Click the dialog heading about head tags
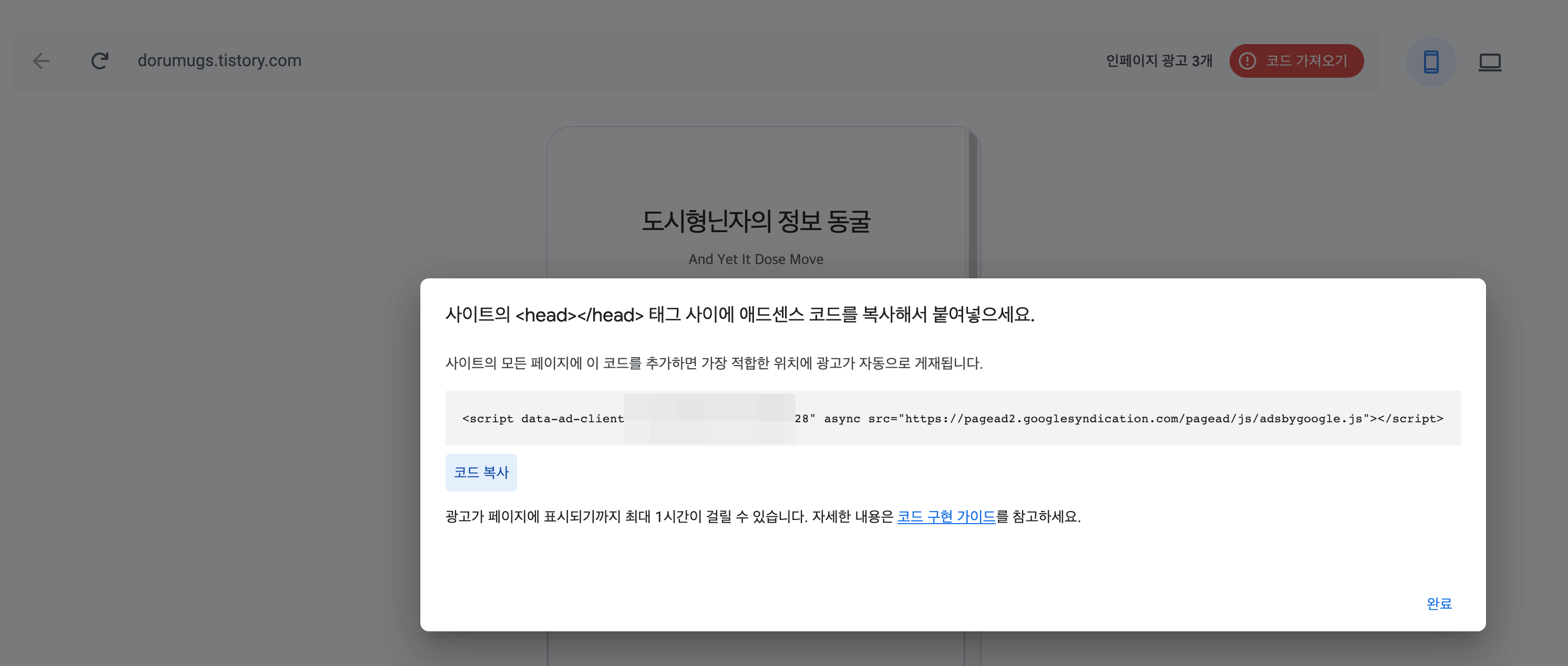1568x666 pixels. tap(739, 315)
